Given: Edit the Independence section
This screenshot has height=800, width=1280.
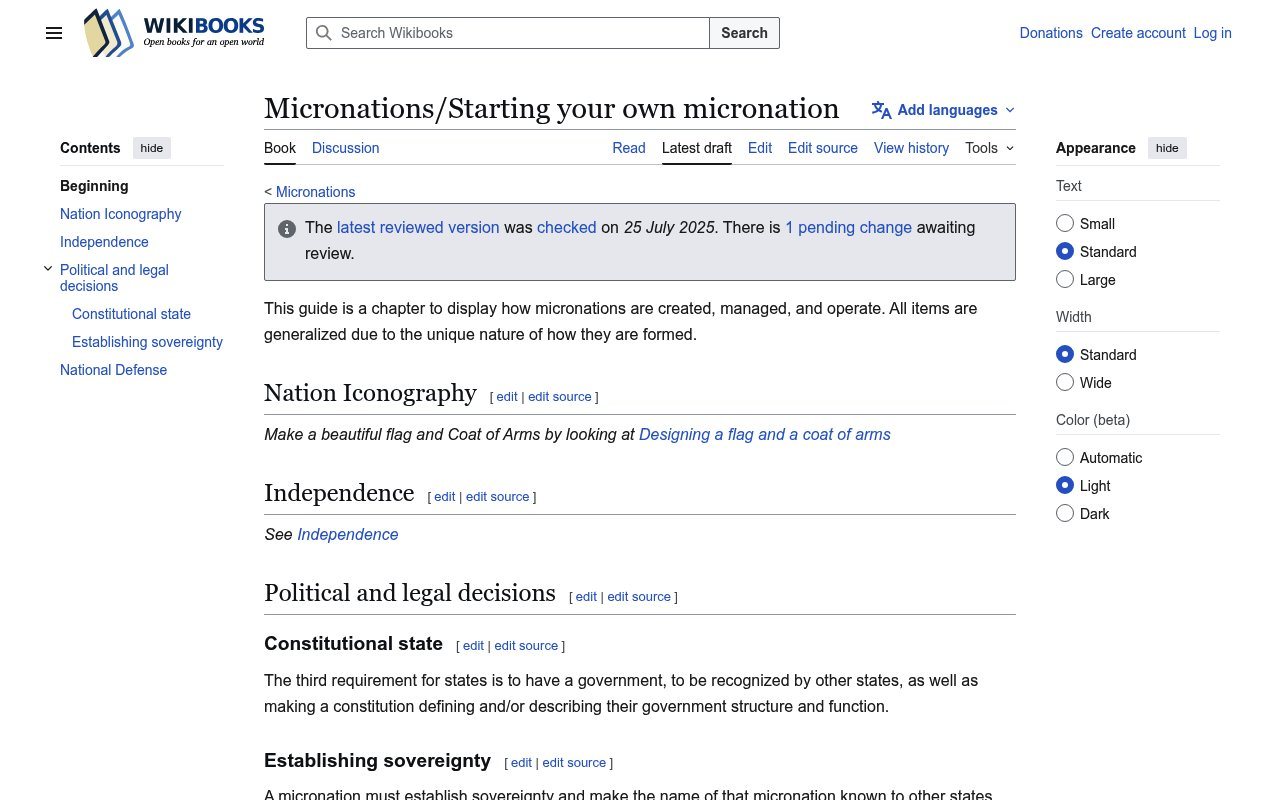Looking at the screenshot, I should pyautogui.click(x=445, y=497).
